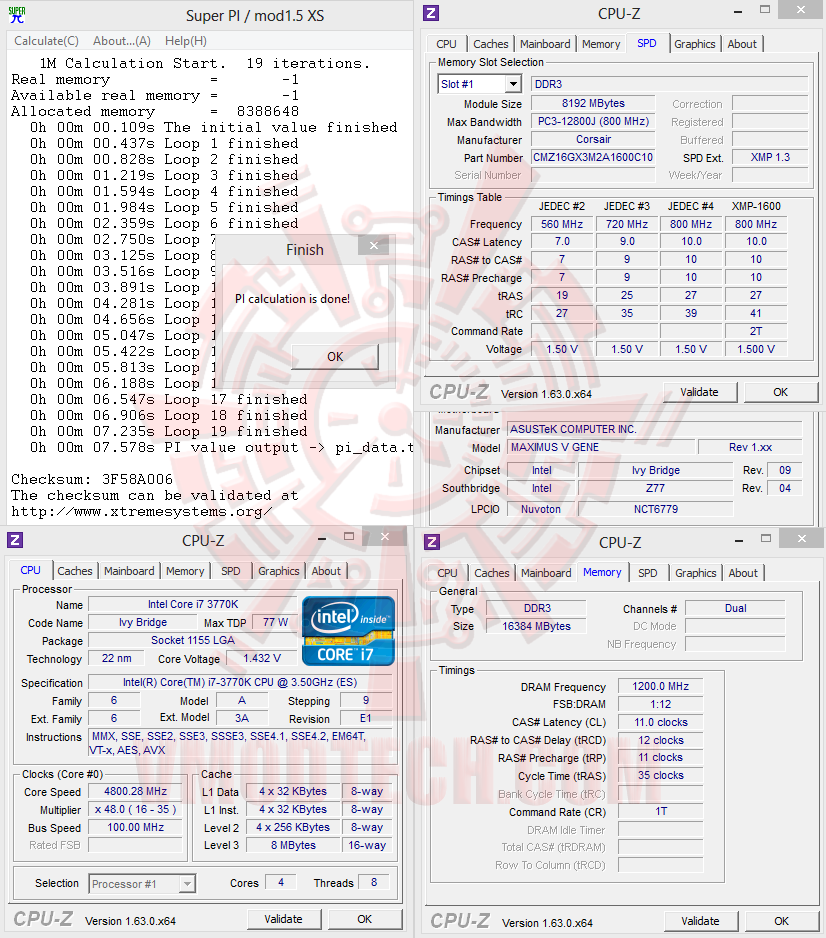Click the Bus Speed 100.00 MHz value
Viewport: 826px width, 938px height.
coord(135,827)
